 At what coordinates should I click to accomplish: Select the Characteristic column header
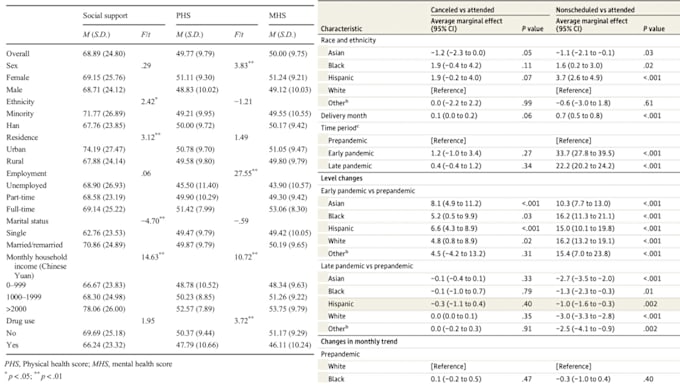(x=341, y=29)
